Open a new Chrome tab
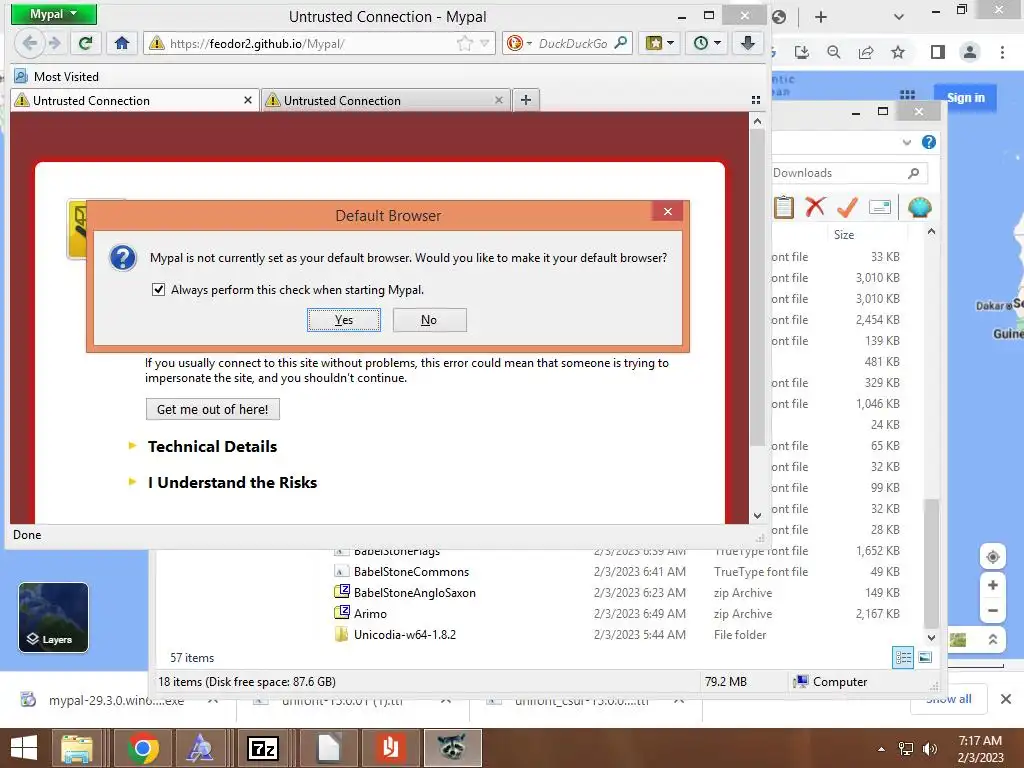 (821, 17)
